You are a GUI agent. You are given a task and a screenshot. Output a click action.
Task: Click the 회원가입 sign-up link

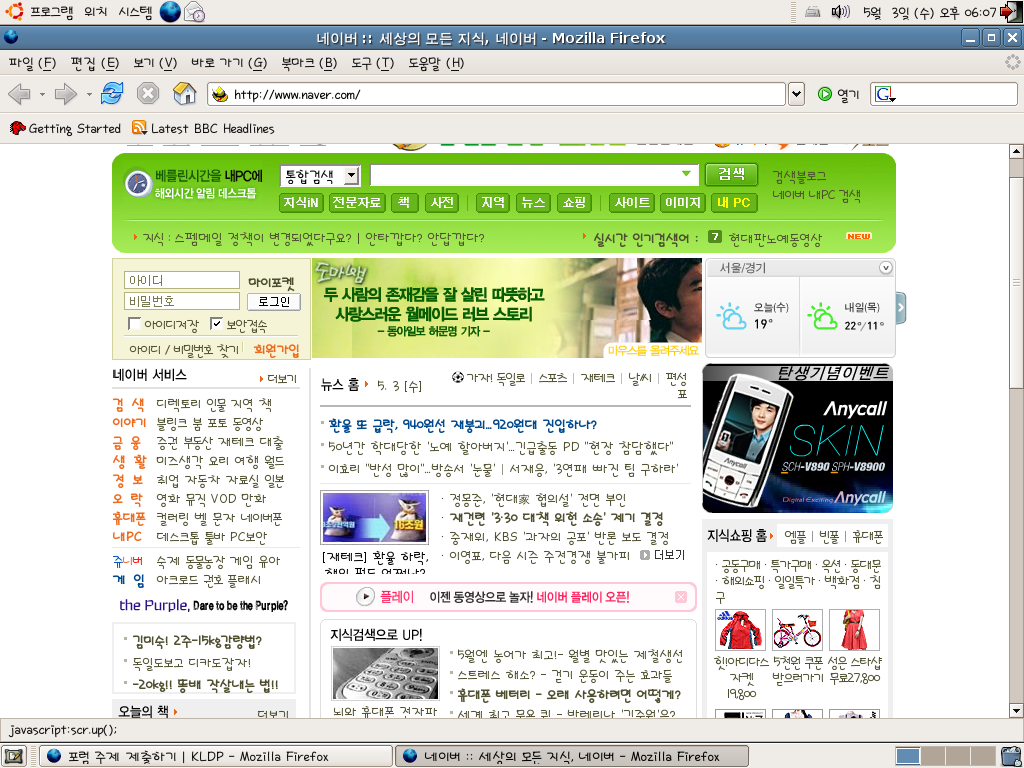click(276, 350)
